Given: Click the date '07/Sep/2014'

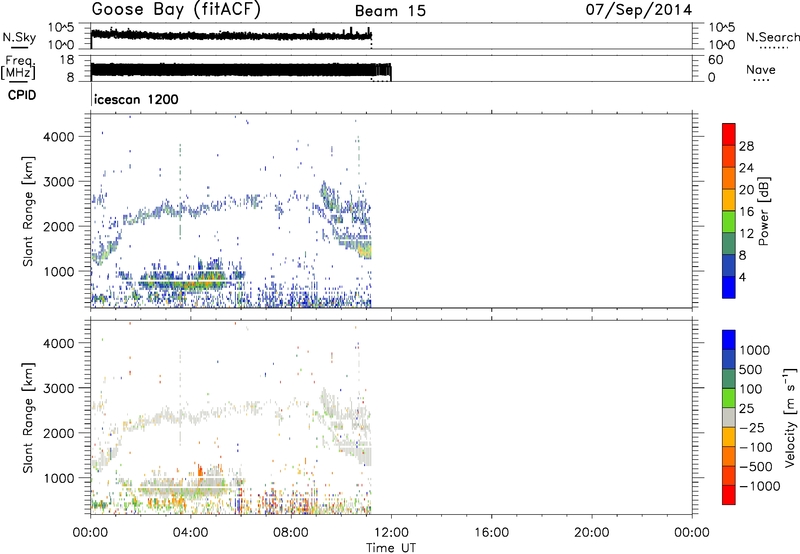Looking at the screenshot, I should point(639,10).
